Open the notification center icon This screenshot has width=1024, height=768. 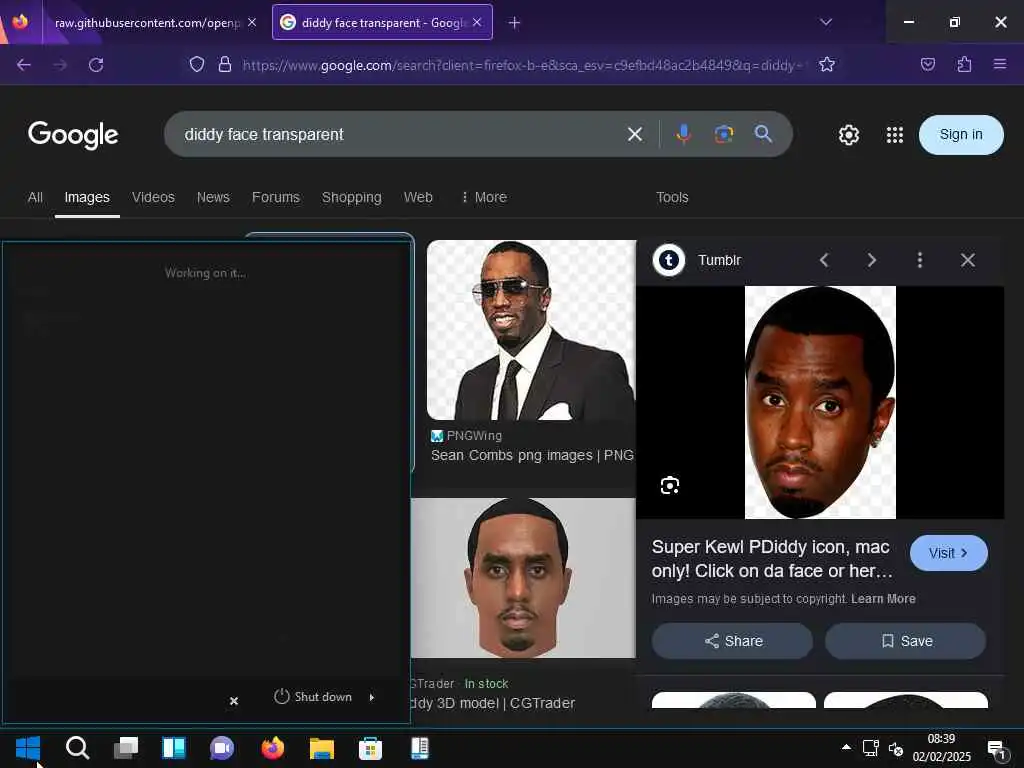pyautogui.click(x=996, y=749)
